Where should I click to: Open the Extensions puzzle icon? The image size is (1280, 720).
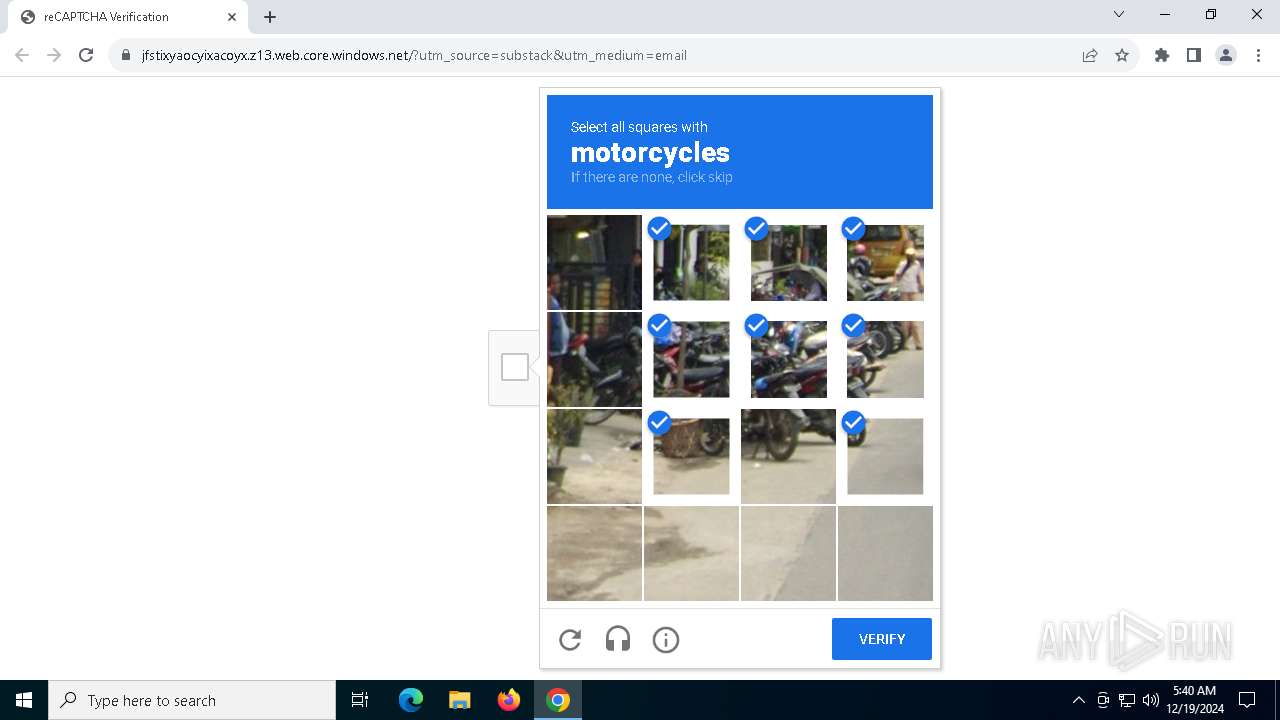(x=1162, y=55)
